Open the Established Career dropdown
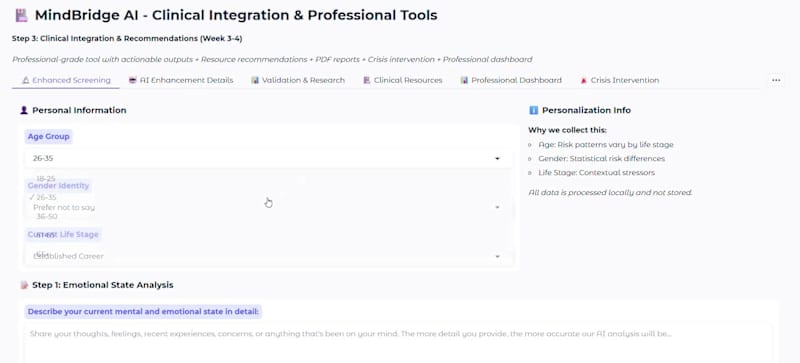 point(268,256)
